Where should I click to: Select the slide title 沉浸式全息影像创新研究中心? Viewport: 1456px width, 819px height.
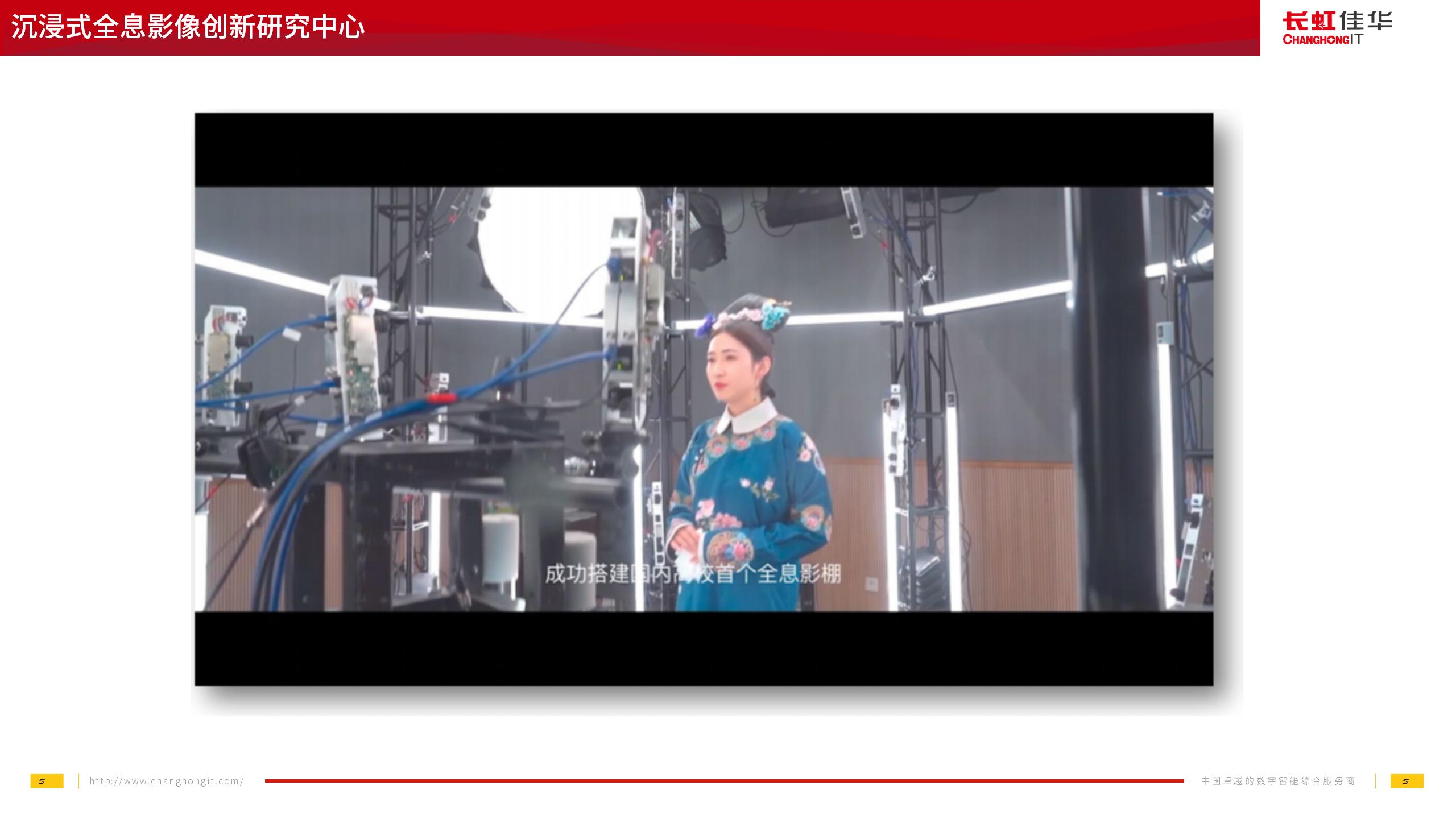tap(188, 27)
